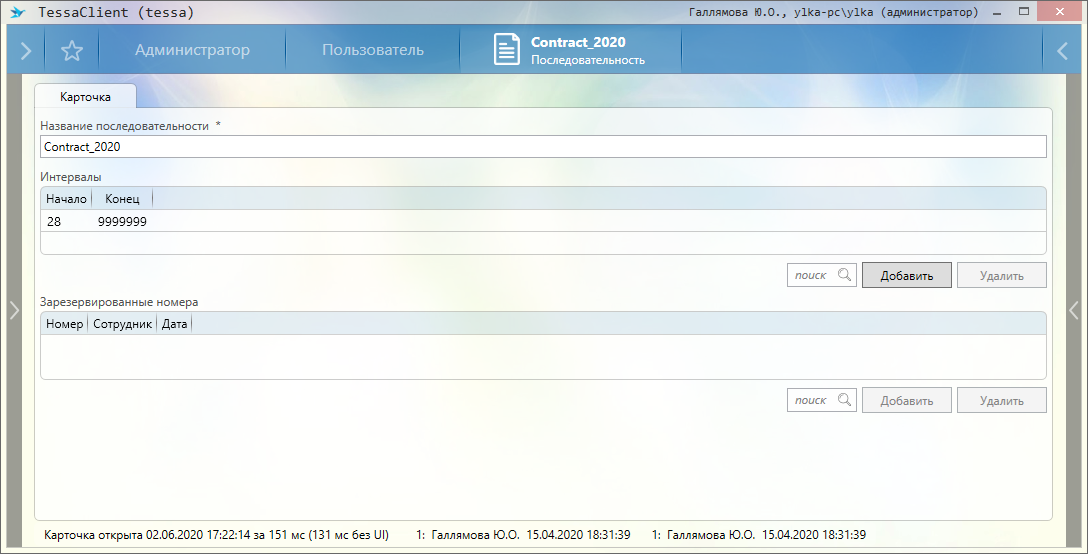Maximize the TessaClient window

(x=1023, y=12)
